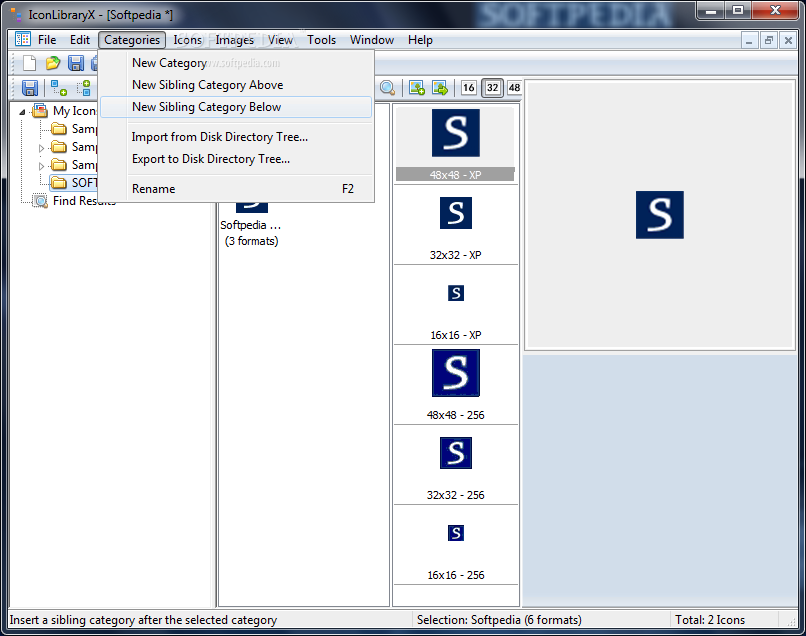Open the Help menu
806x636 pixels.
pos(420,40)
